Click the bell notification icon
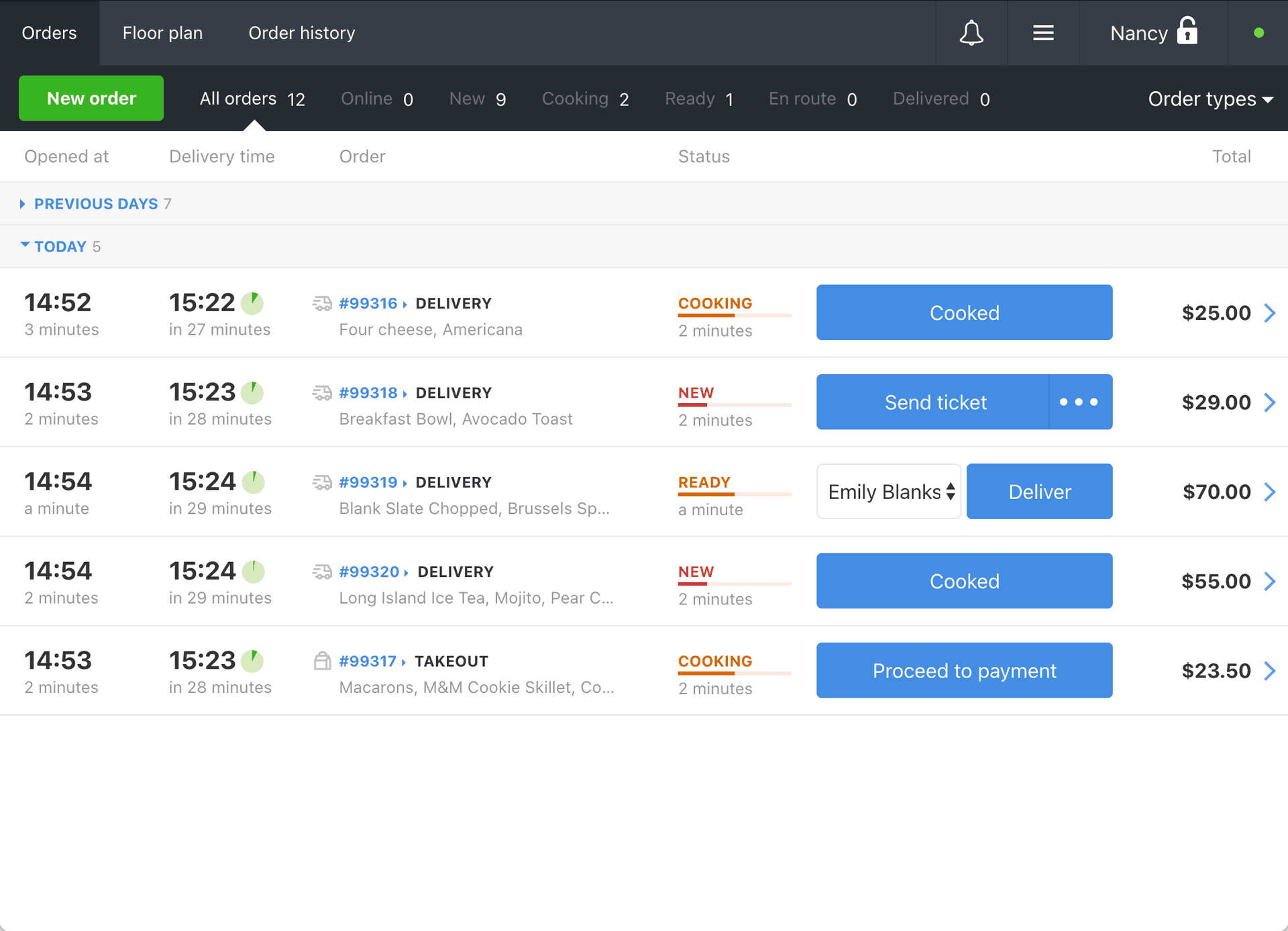Screen dimensions: 1288x931 tap(971, 32)
